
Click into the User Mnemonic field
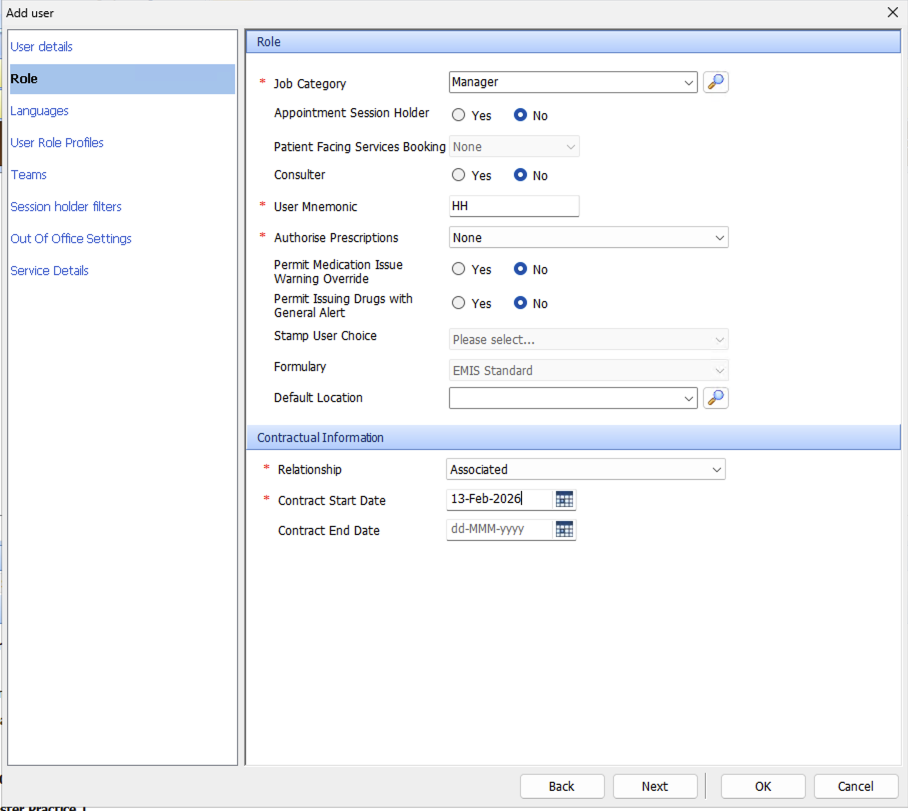click(x=514, y=206)
